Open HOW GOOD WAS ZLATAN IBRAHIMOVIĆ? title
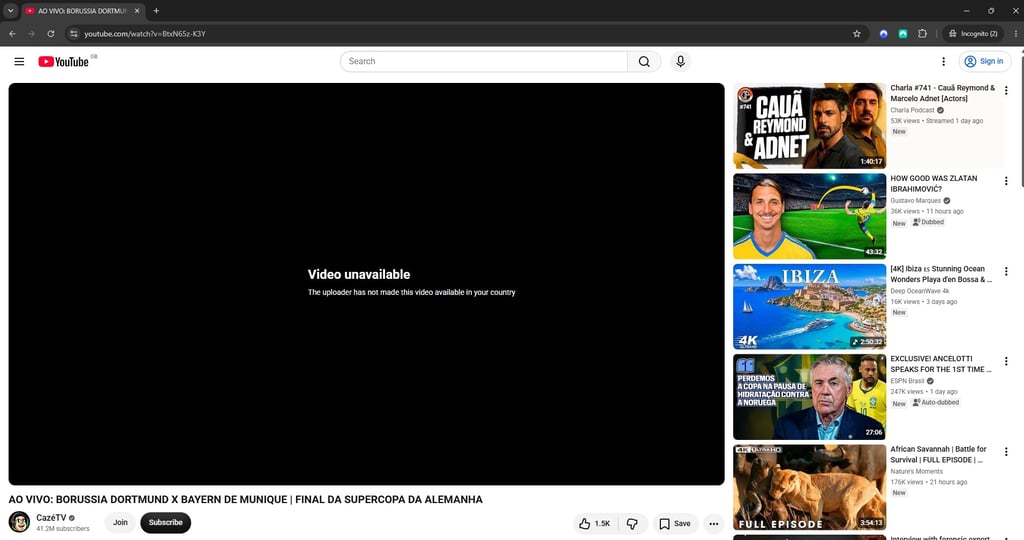1024x540 pixels. click(x=934, y=183)
